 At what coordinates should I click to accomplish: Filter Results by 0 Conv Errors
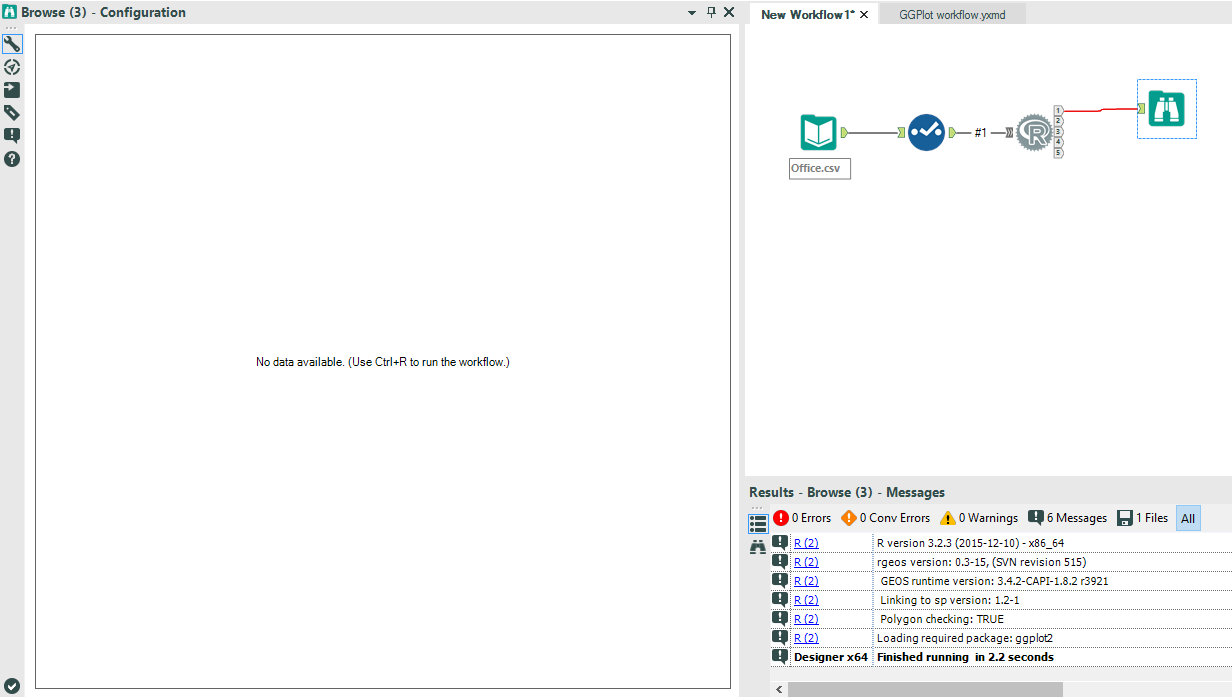[x=885, y=518]
